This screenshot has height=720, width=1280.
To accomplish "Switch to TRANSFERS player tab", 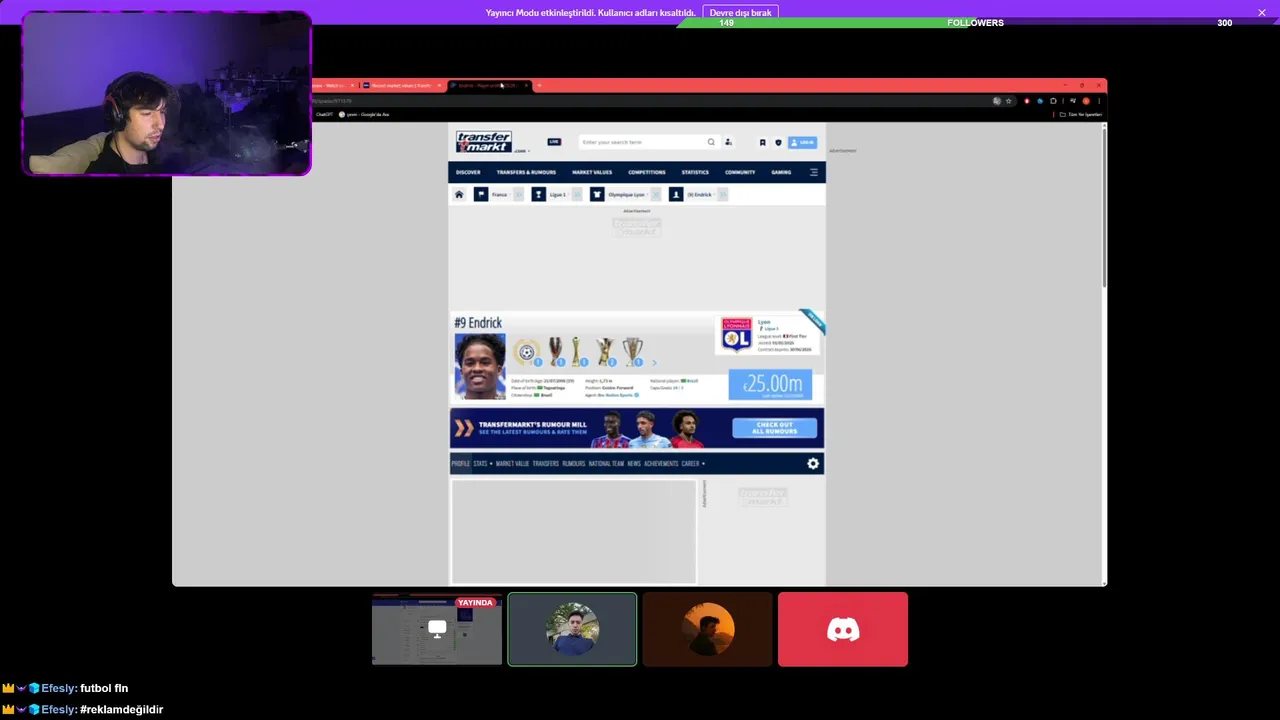I will click(546, 464).
